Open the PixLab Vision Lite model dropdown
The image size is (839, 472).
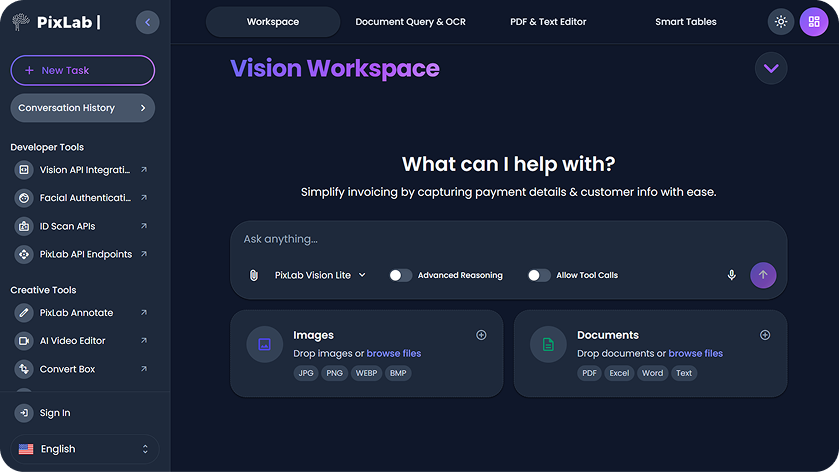pos(320,275)
